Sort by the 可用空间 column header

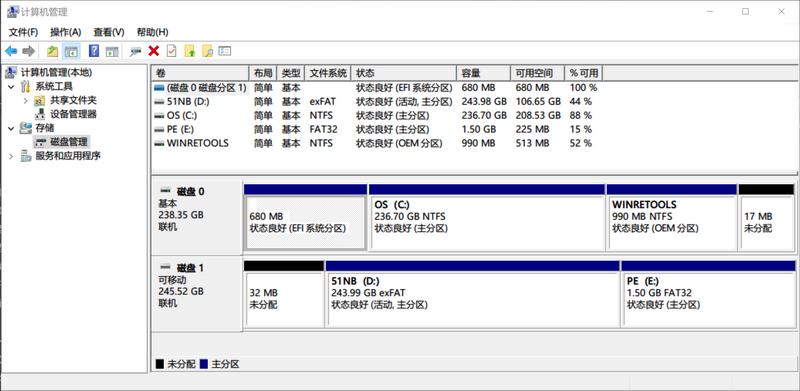coord(538,73)
